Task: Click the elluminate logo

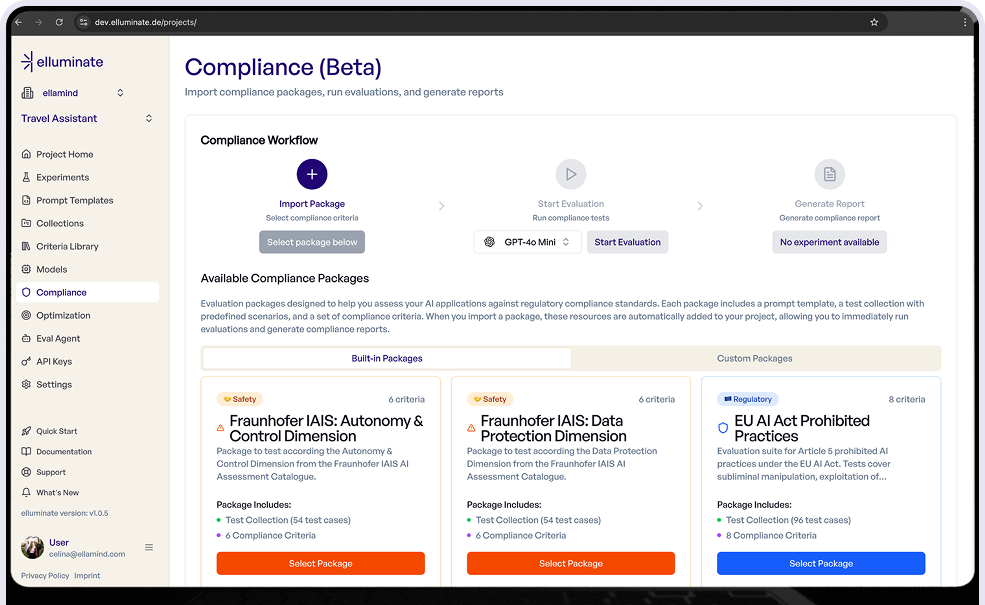Action: click(x=62, y=62)
